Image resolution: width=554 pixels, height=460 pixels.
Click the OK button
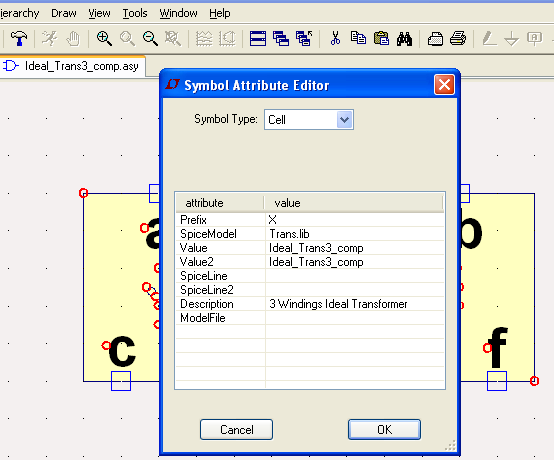click(384, 429)
